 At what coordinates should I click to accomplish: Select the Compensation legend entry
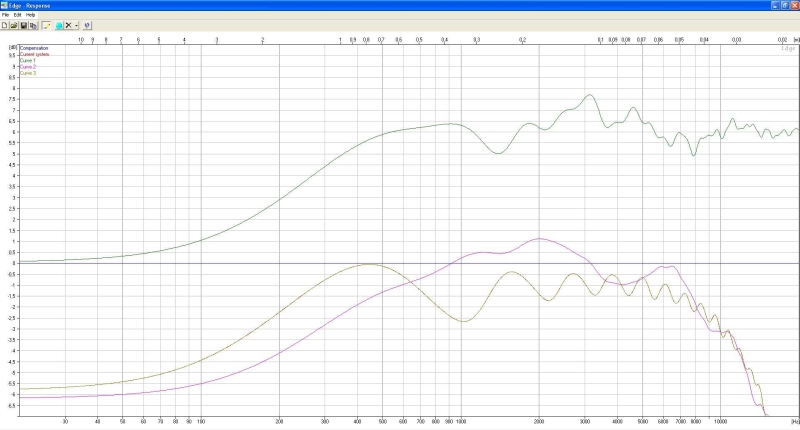coord(32,48)
